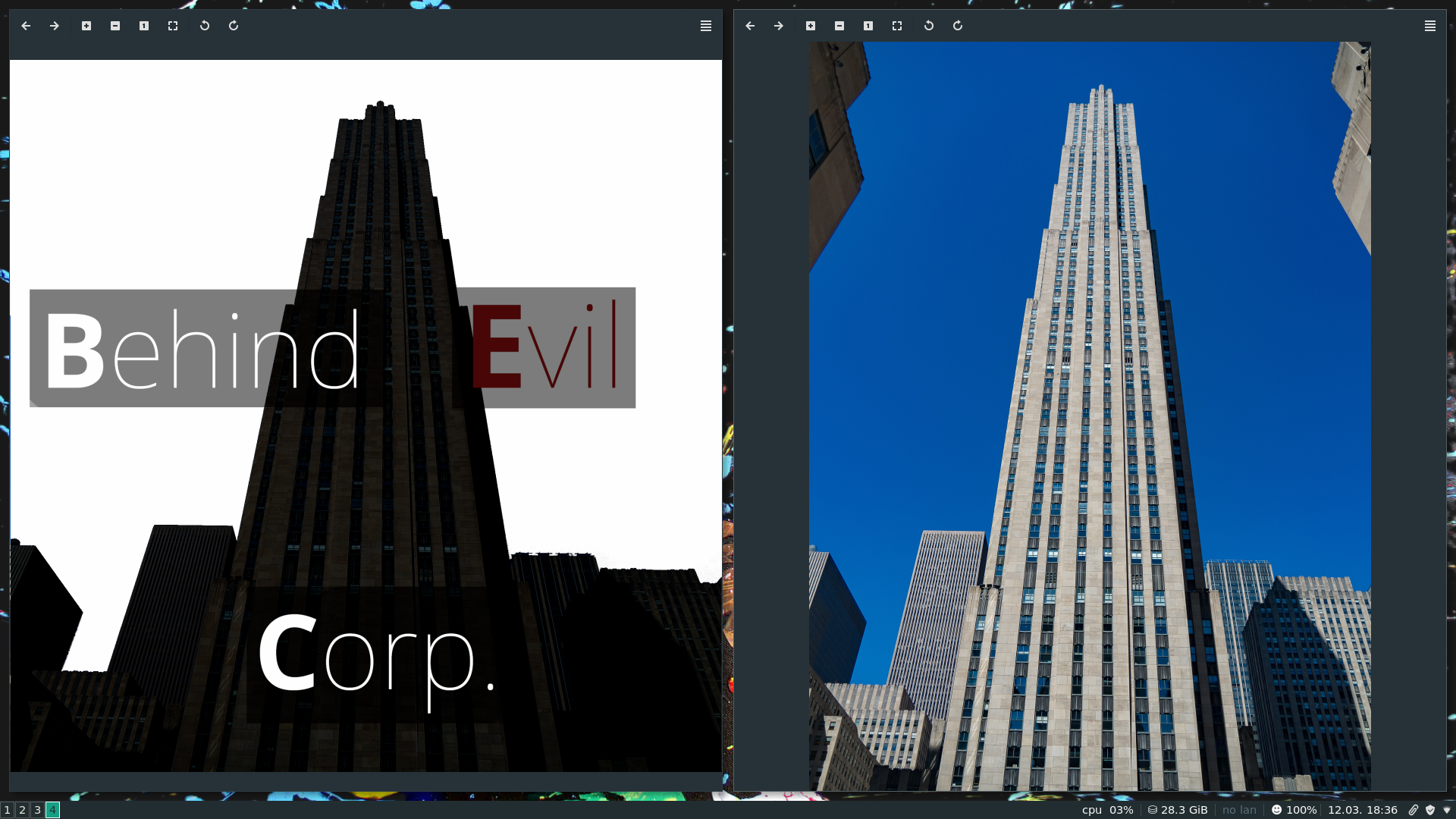Open hamburger menu in left viewer
This screenshot has width=1456, height=819.
[x=706, y=26]
